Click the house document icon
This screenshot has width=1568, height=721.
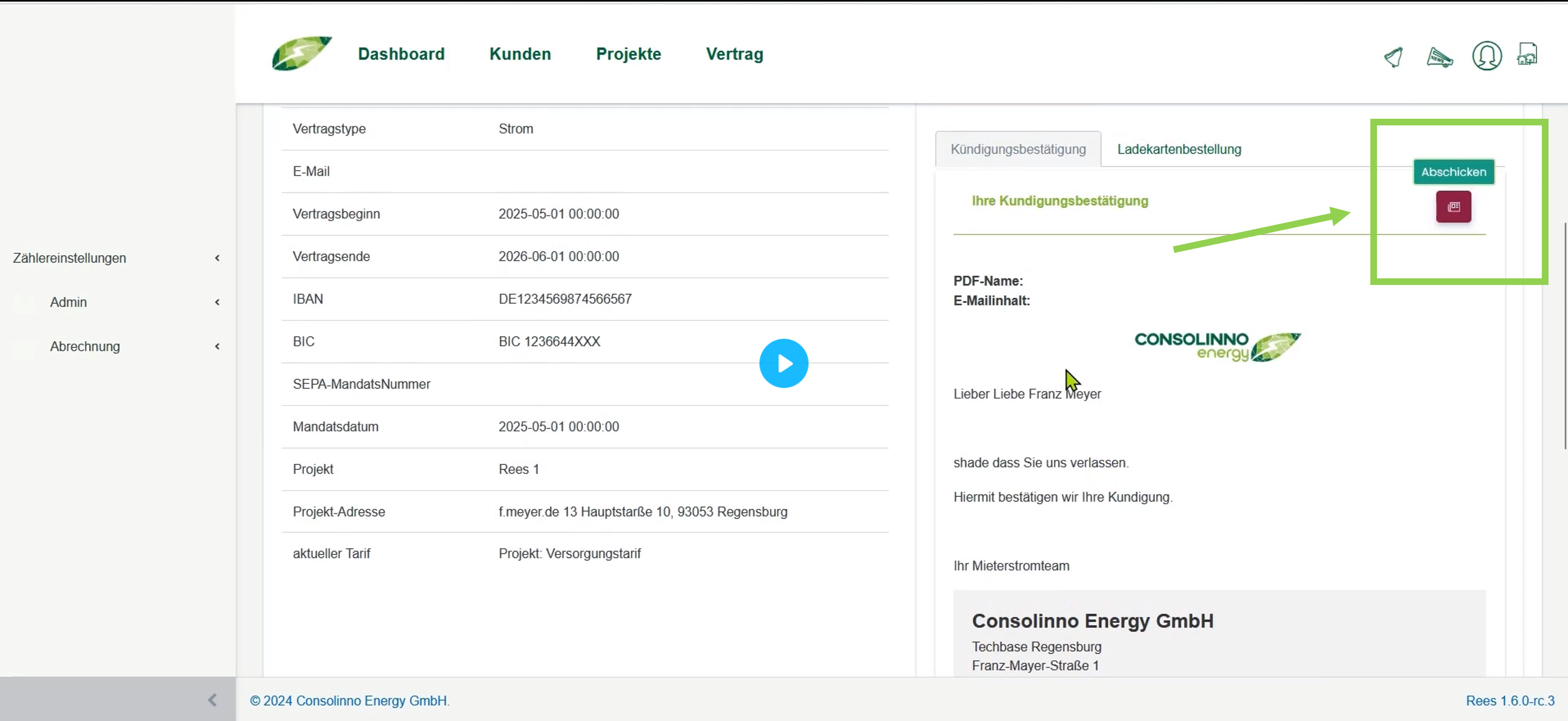point(1527,55)
